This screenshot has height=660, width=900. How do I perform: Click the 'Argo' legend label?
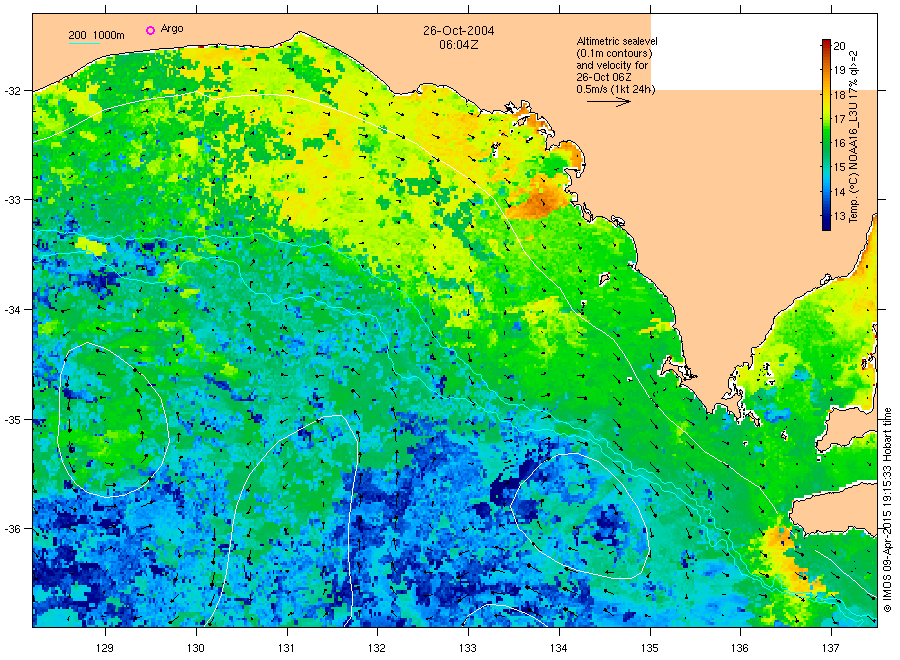pos(172,29)
